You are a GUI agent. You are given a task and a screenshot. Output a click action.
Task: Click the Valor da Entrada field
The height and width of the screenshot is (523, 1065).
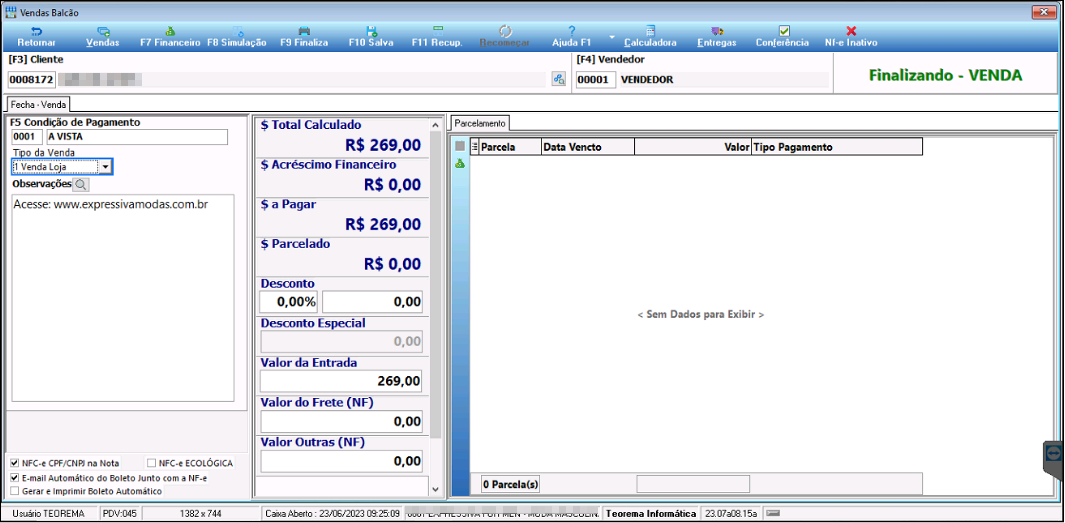[x=342, y=381]
